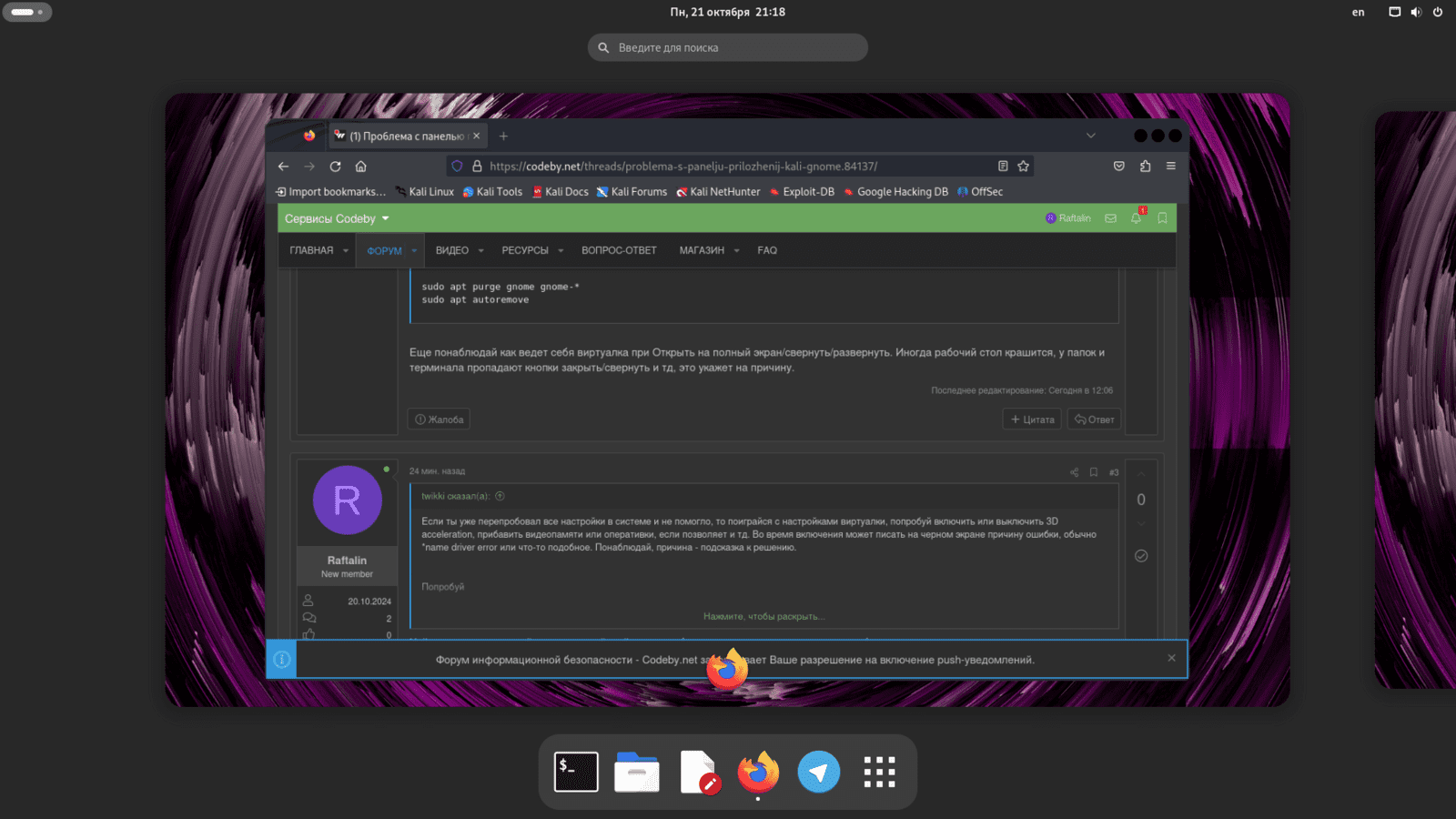Click the Firefox icon in the dock
1456x819 pixels.
[x=758, y=772]
